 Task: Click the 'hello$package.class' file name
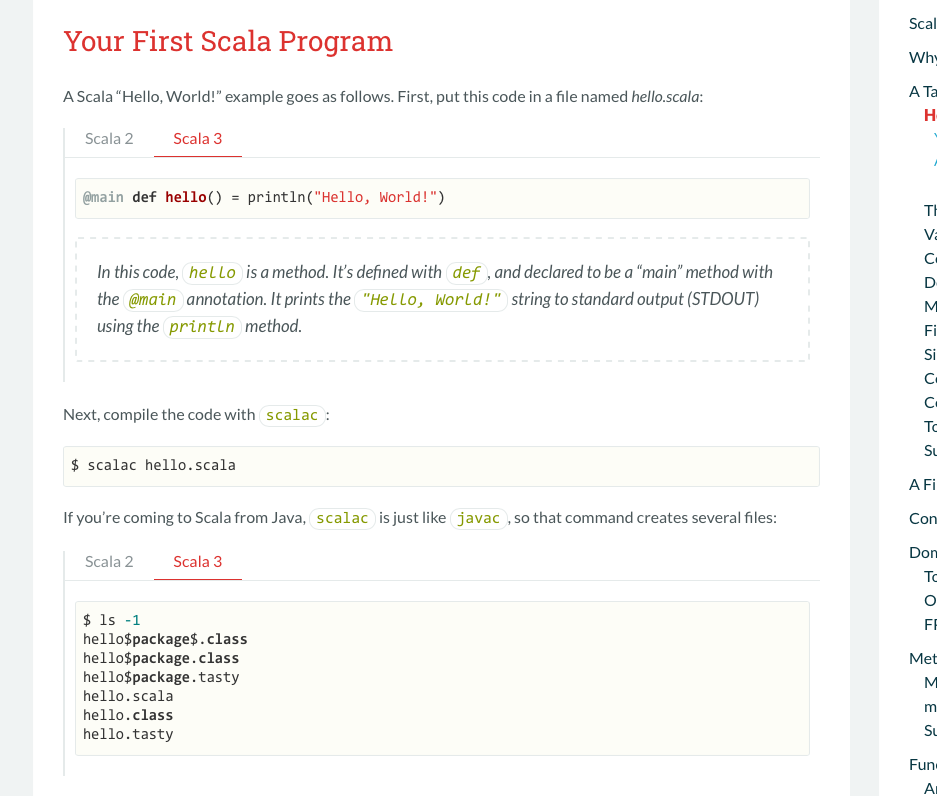click(x=161, y=659)
